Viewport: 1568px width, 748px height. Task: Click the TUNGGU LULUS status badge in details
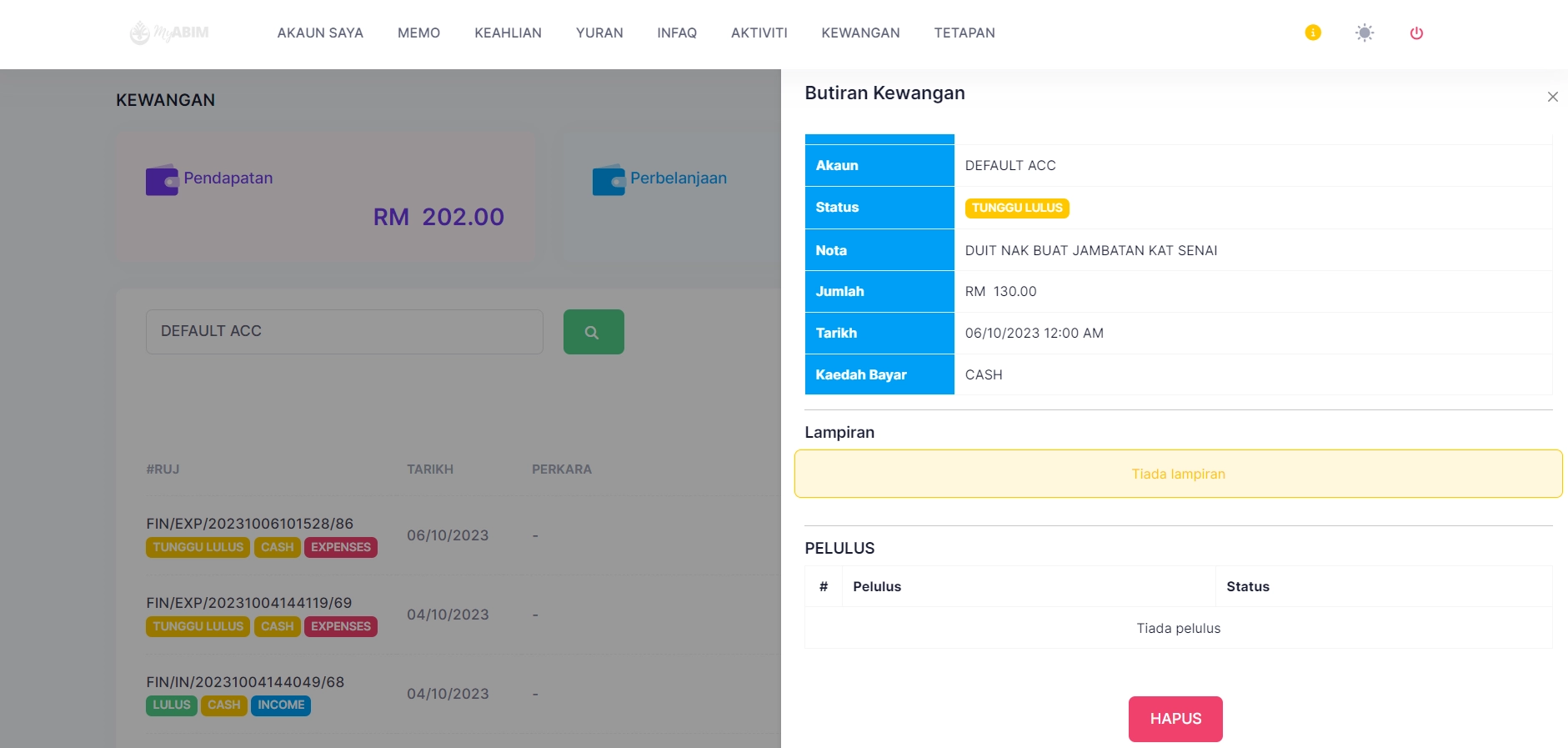tap(1016, 208)
